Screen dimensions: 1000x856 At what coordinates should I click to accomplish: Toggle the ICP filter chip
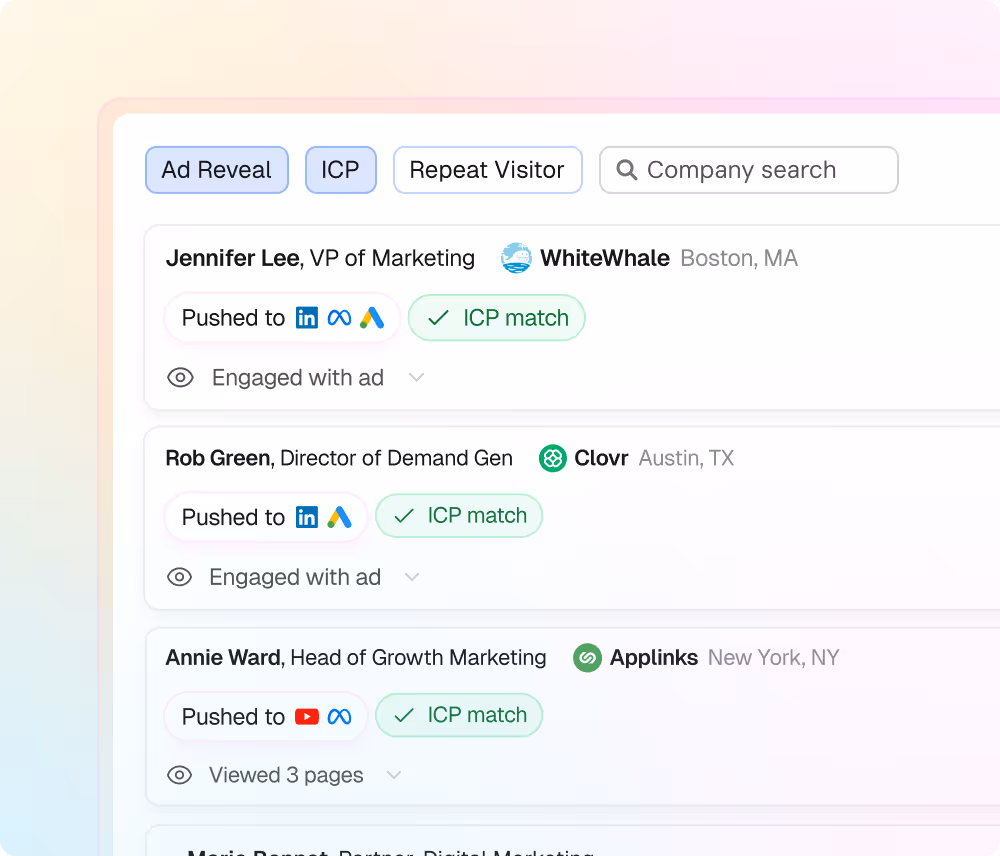(x=340, y=170)
